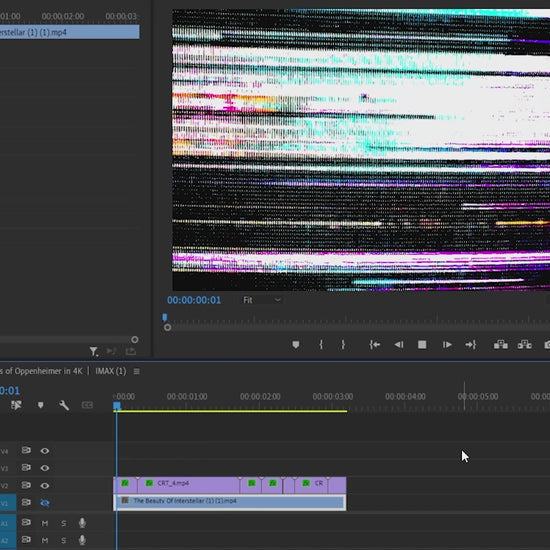
Task: Mute audio track A2
Action: (45, 541)
